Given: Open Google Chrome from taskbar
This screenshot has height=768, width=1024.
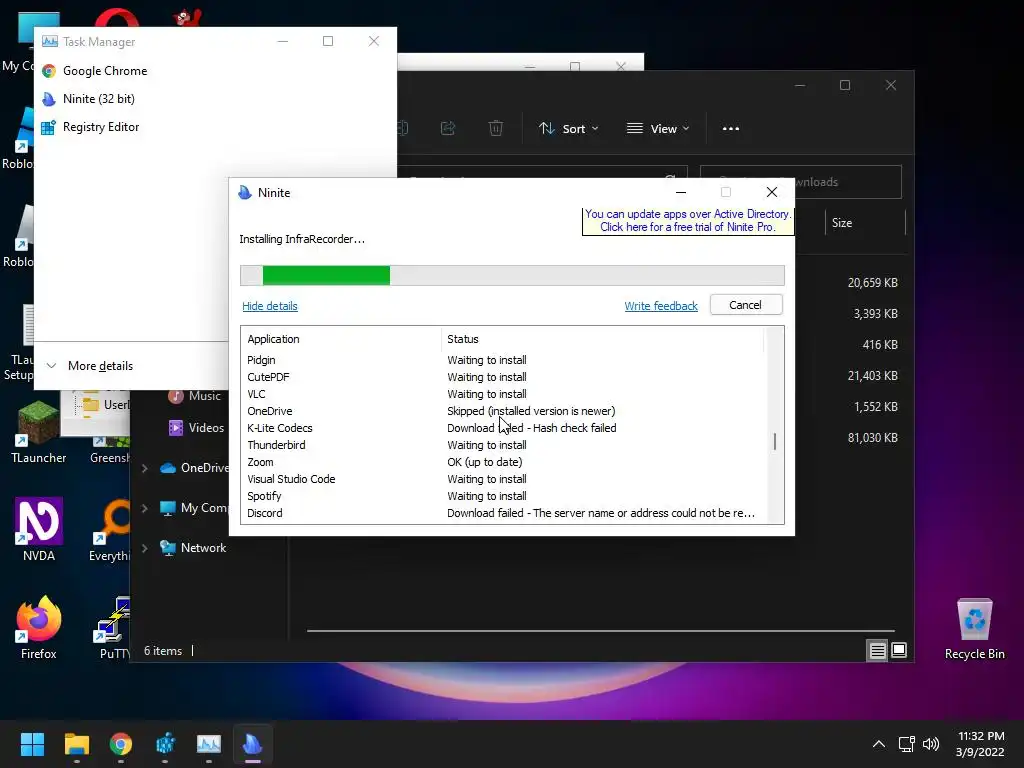Looking at the screenshot, I should pos(121,744).
